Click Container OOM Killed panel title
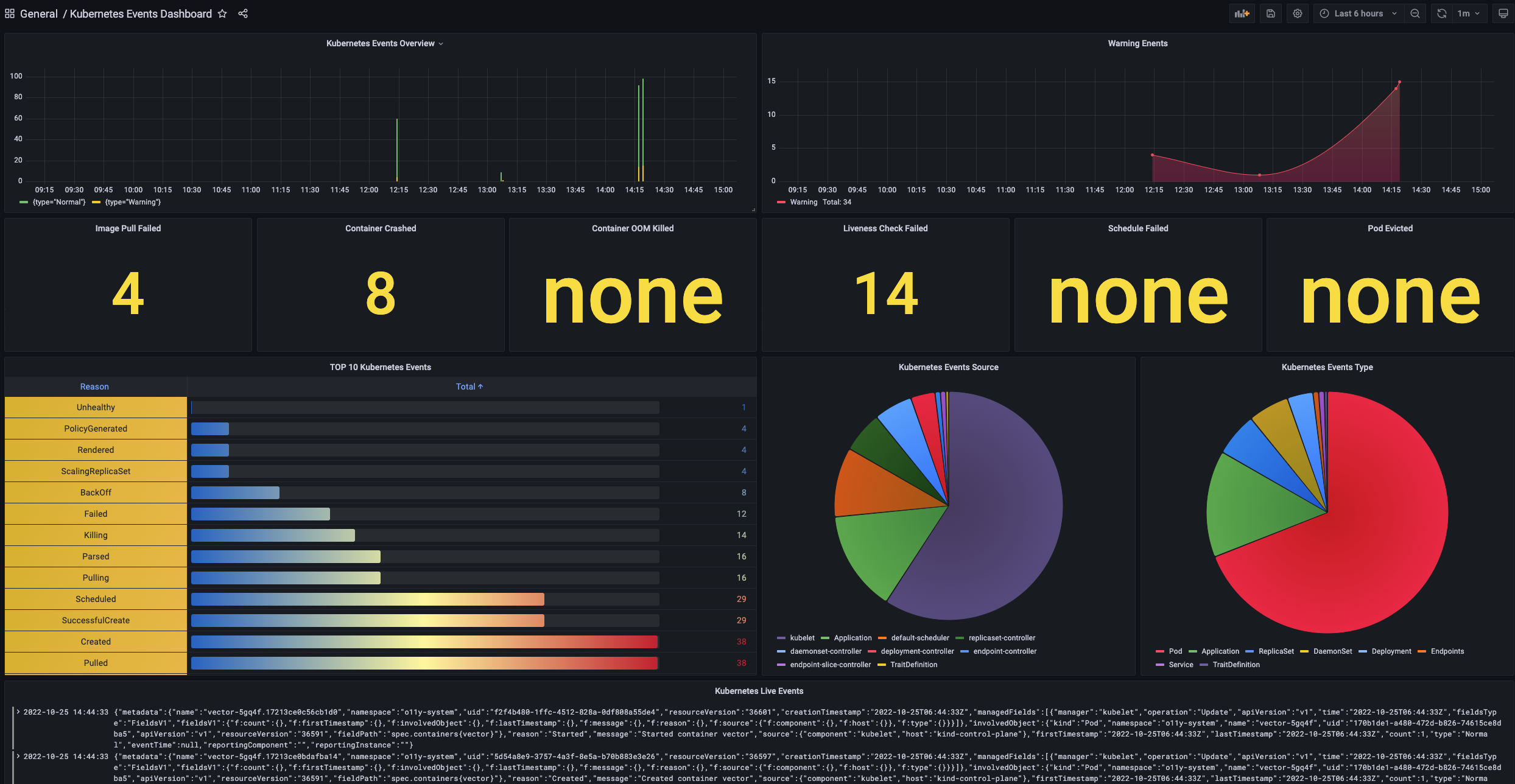The image size is (1515, 784). pyautogui.click(x=633, y=228)
